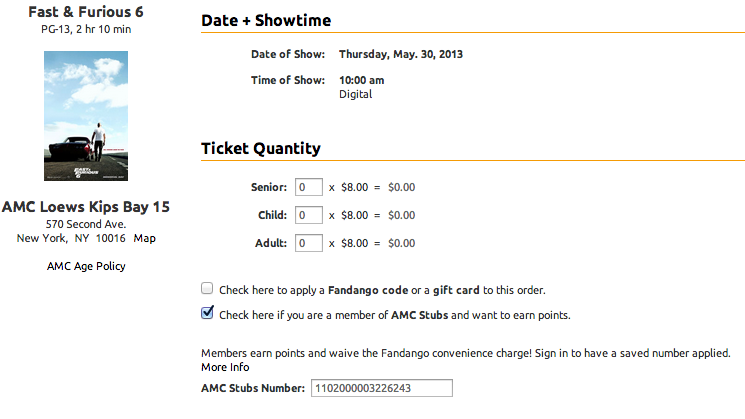Check the Fandango code or gift card box

[207, 288]
